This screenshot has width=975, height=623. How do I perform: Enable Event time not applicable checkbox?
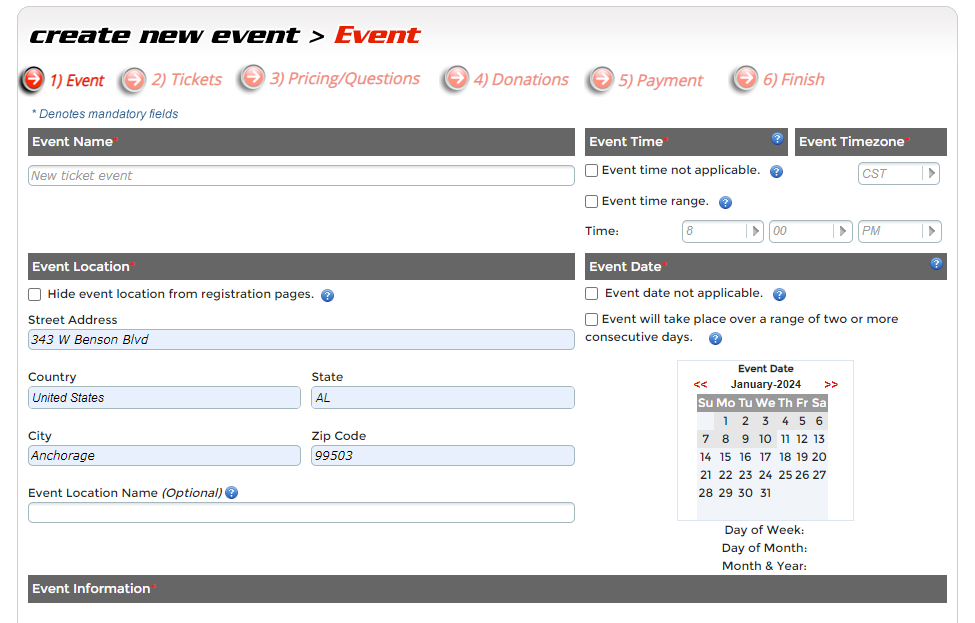coord(592,171)
